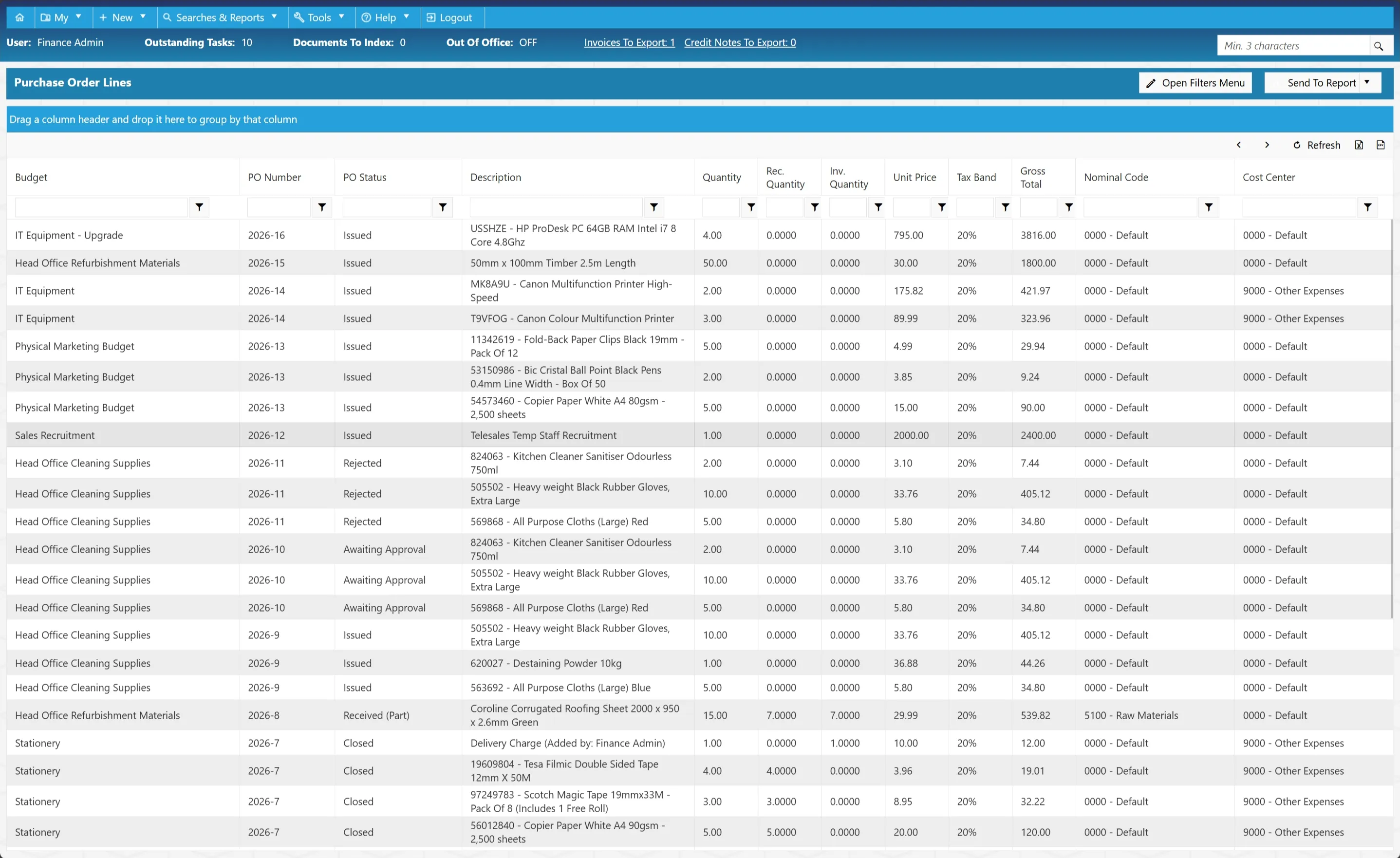
Task: Click the group-by column drop area banner
Action: [x=700, y=119]
